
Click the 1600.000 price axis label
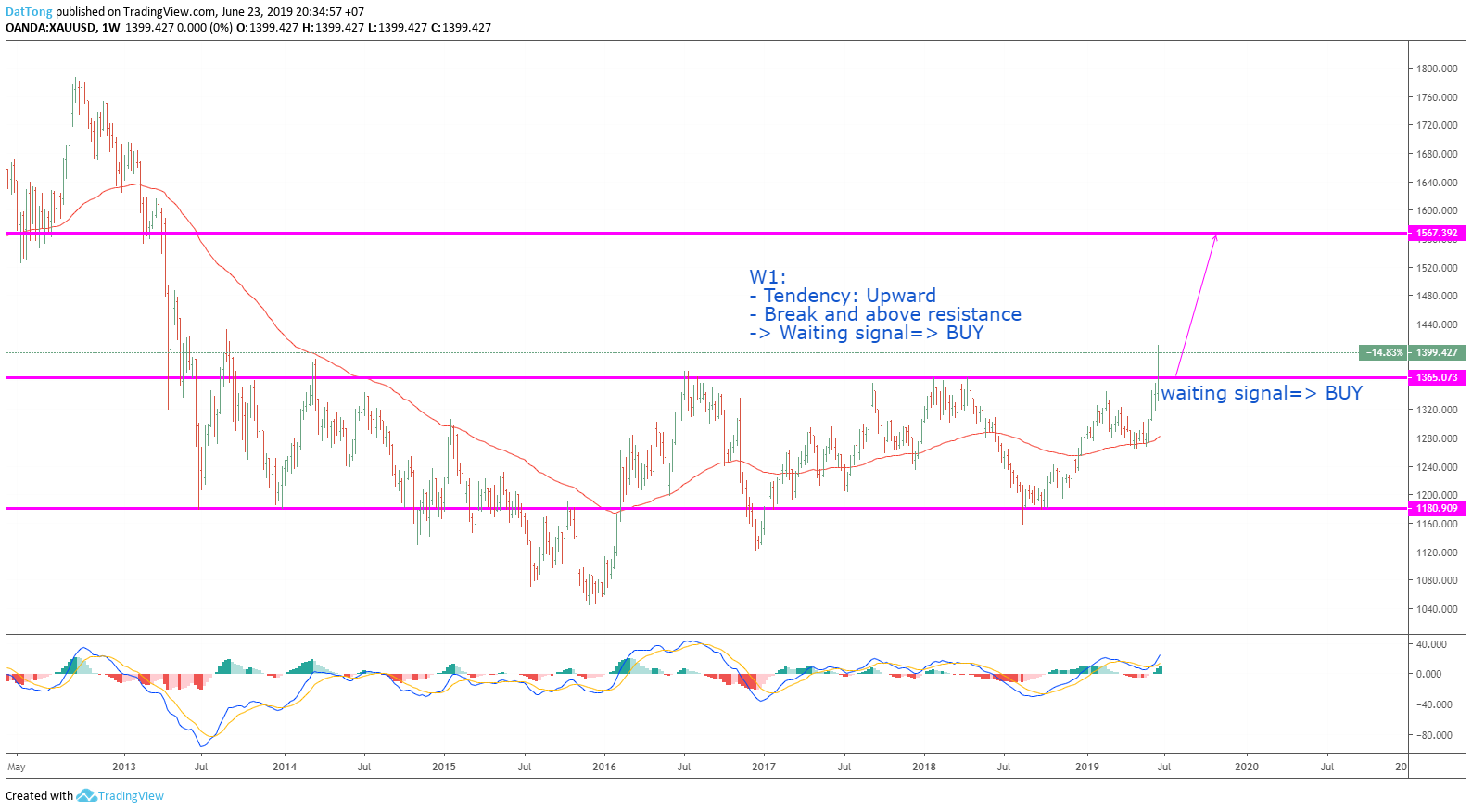coord(1437,210)
